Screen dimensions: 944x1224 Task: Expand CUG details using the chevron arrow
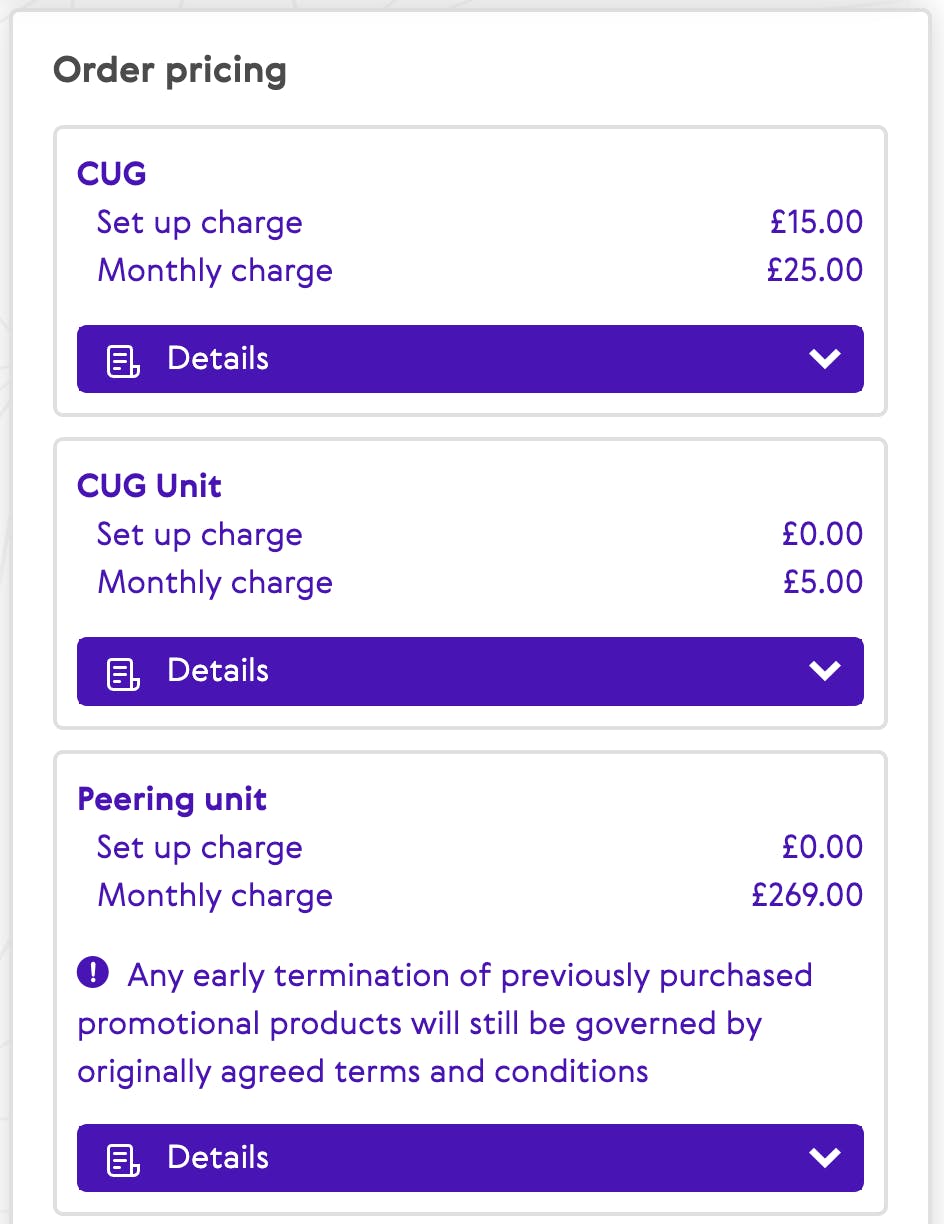[x=825, y=359]
